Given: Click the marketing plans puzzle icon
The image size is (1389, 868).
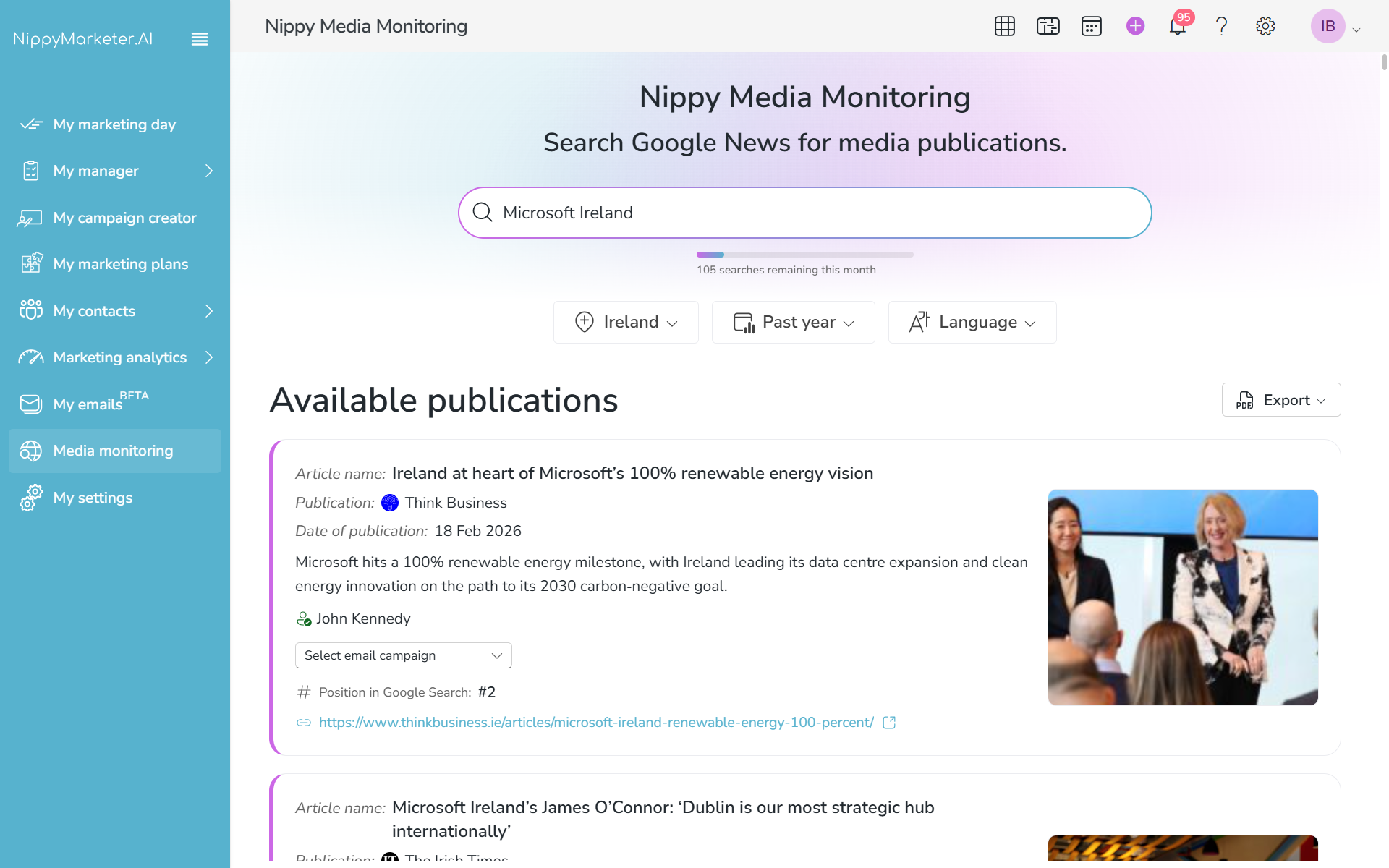Looking at the screenshot, I should coord(32,263).
